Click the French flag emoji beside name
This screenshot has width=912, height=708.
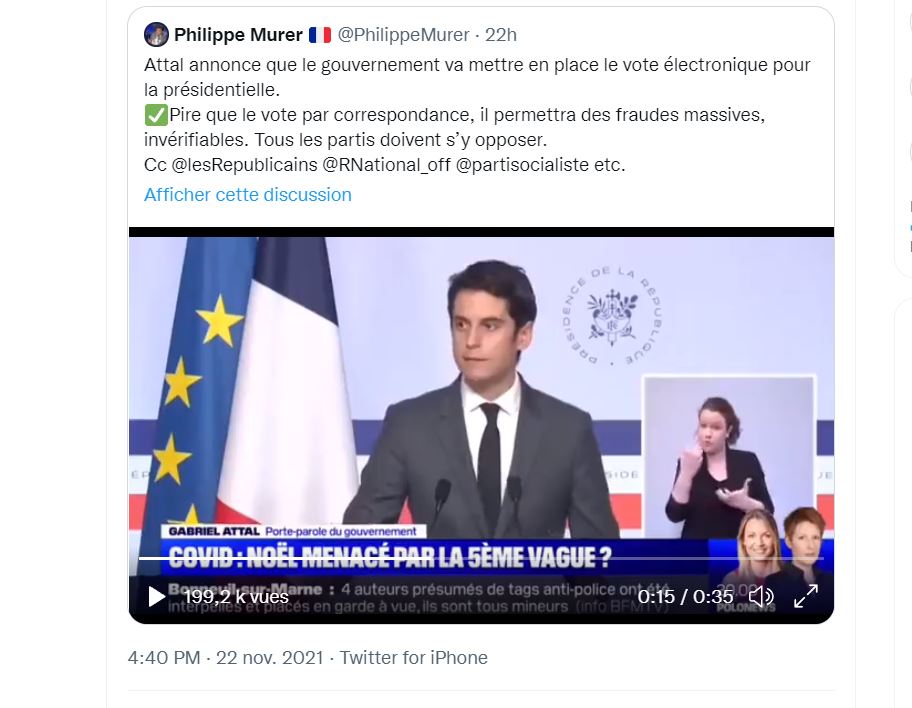click(x=319, y=35)
